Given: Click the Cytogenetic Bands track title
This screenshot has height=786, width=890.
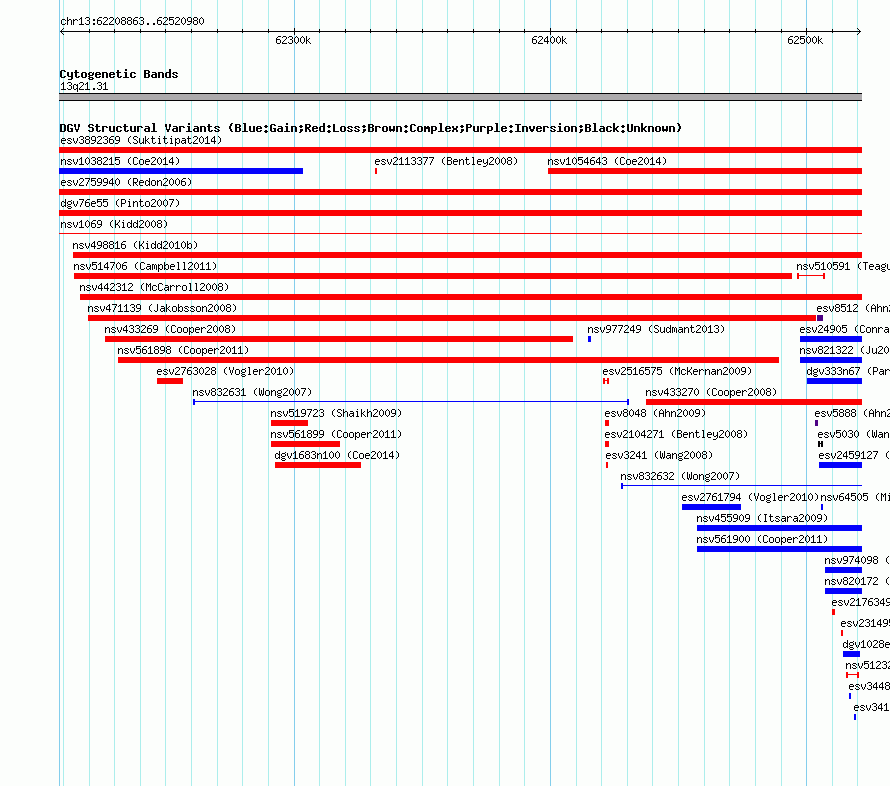Looking at the screenshot, I should pos(119,74).
